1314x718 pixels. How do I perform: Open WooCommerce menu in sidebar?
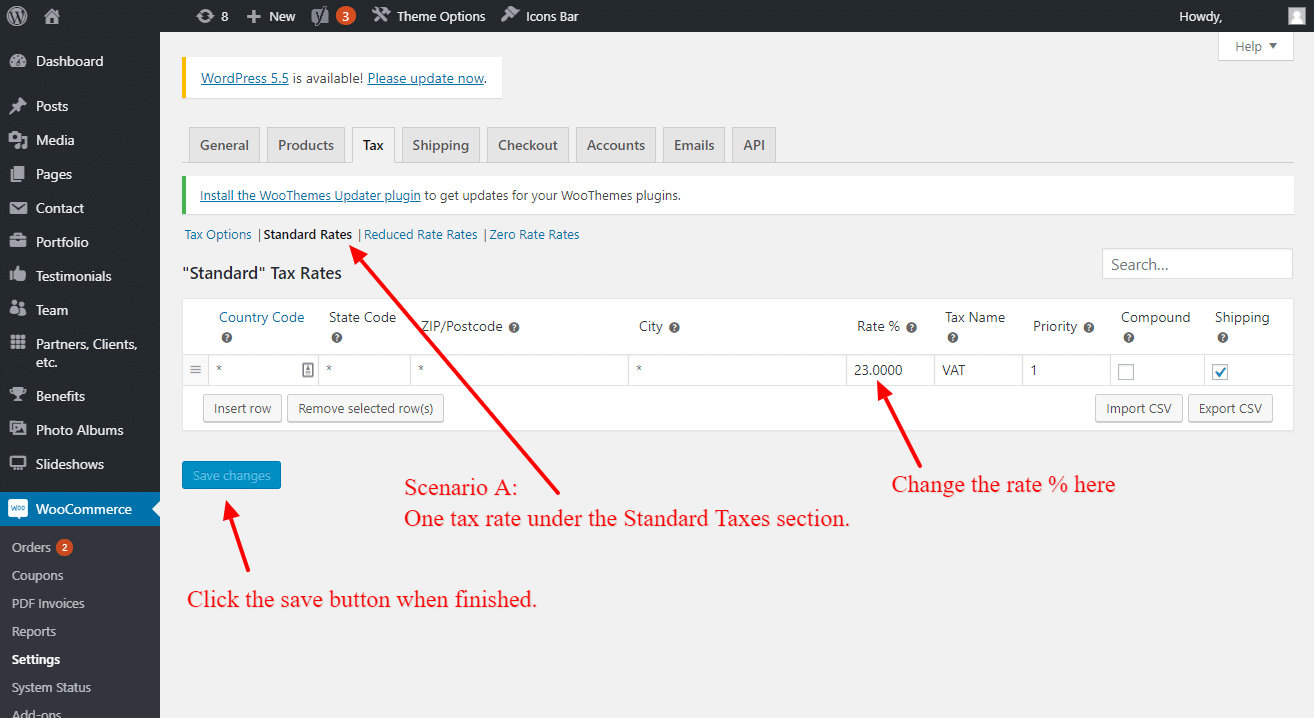click(80, 509)
